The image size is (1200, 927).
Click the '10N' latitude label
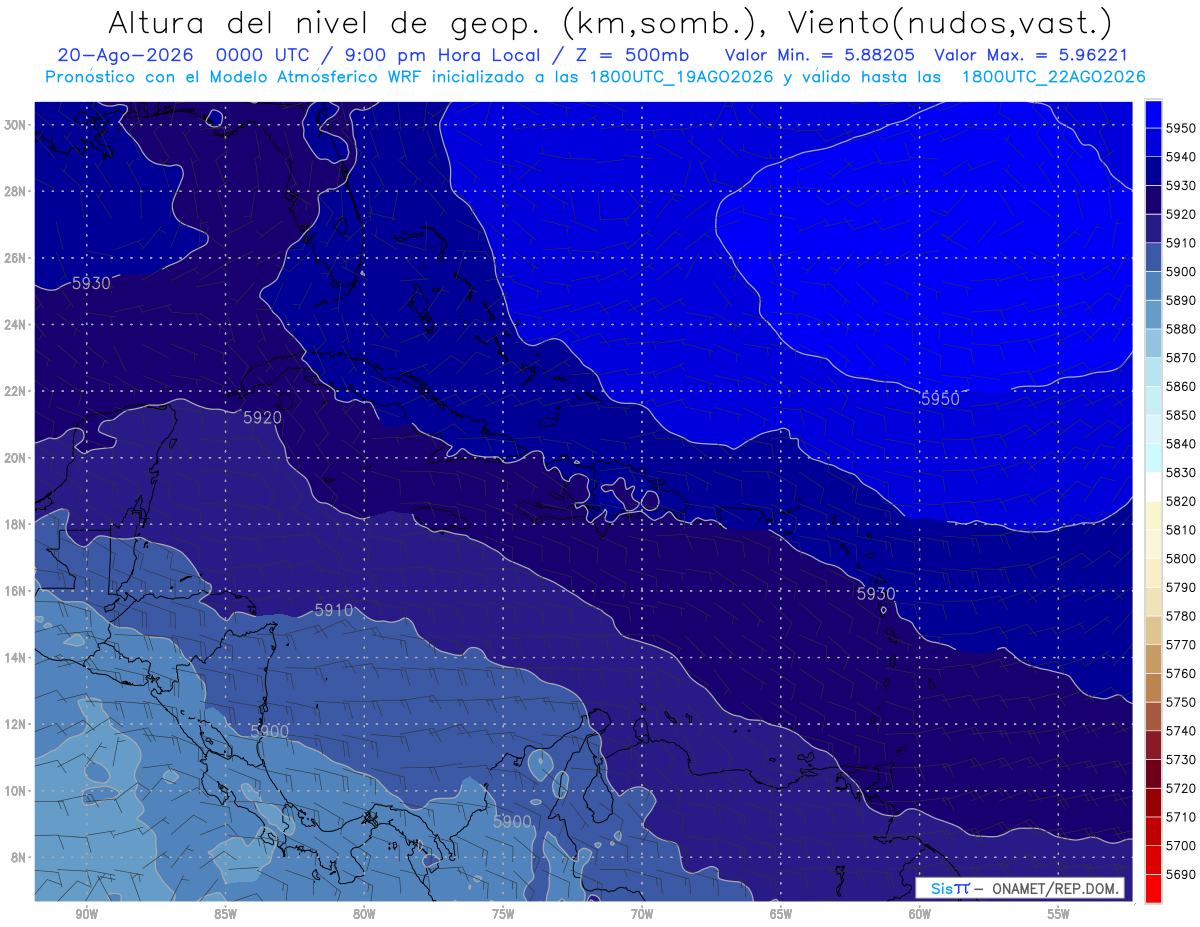coord(14,790)
